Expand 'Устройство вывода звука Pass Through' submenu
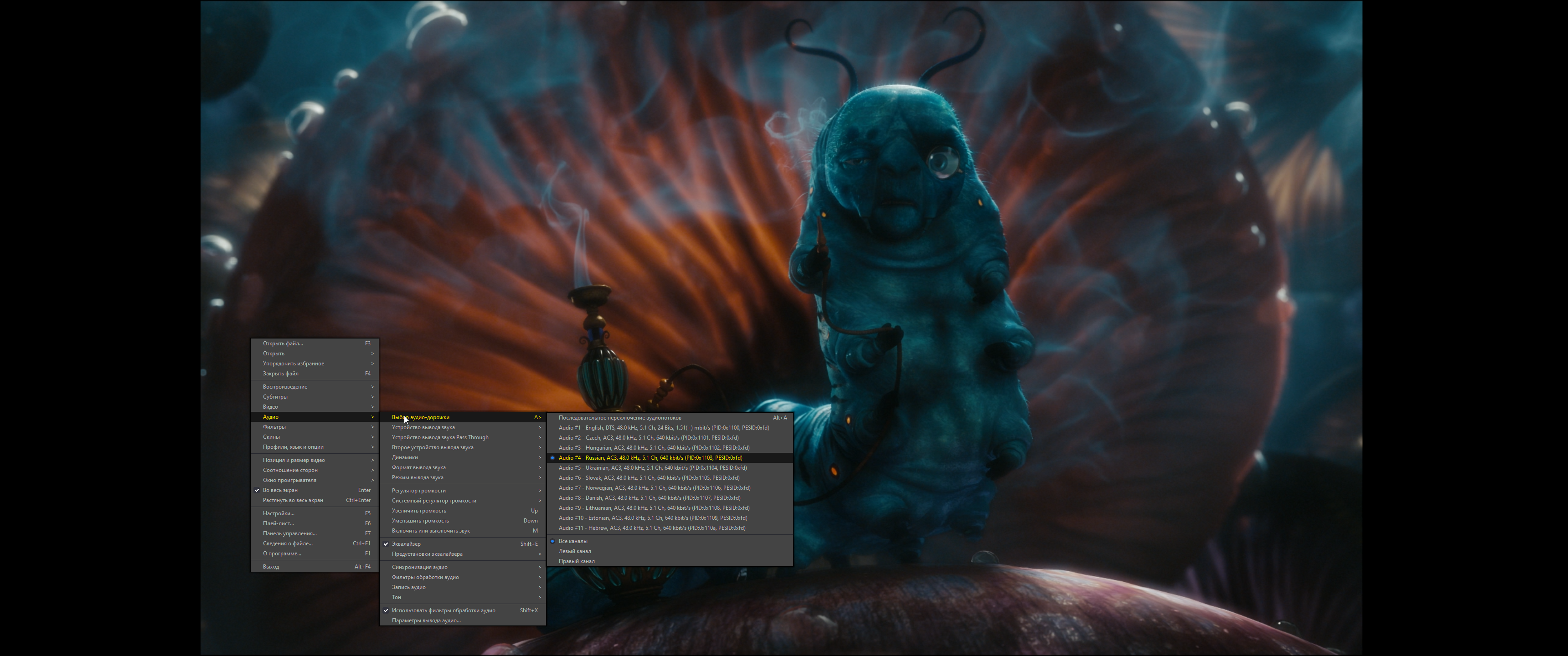Screen dimensions: 1568x656 [x=463, y=437]
